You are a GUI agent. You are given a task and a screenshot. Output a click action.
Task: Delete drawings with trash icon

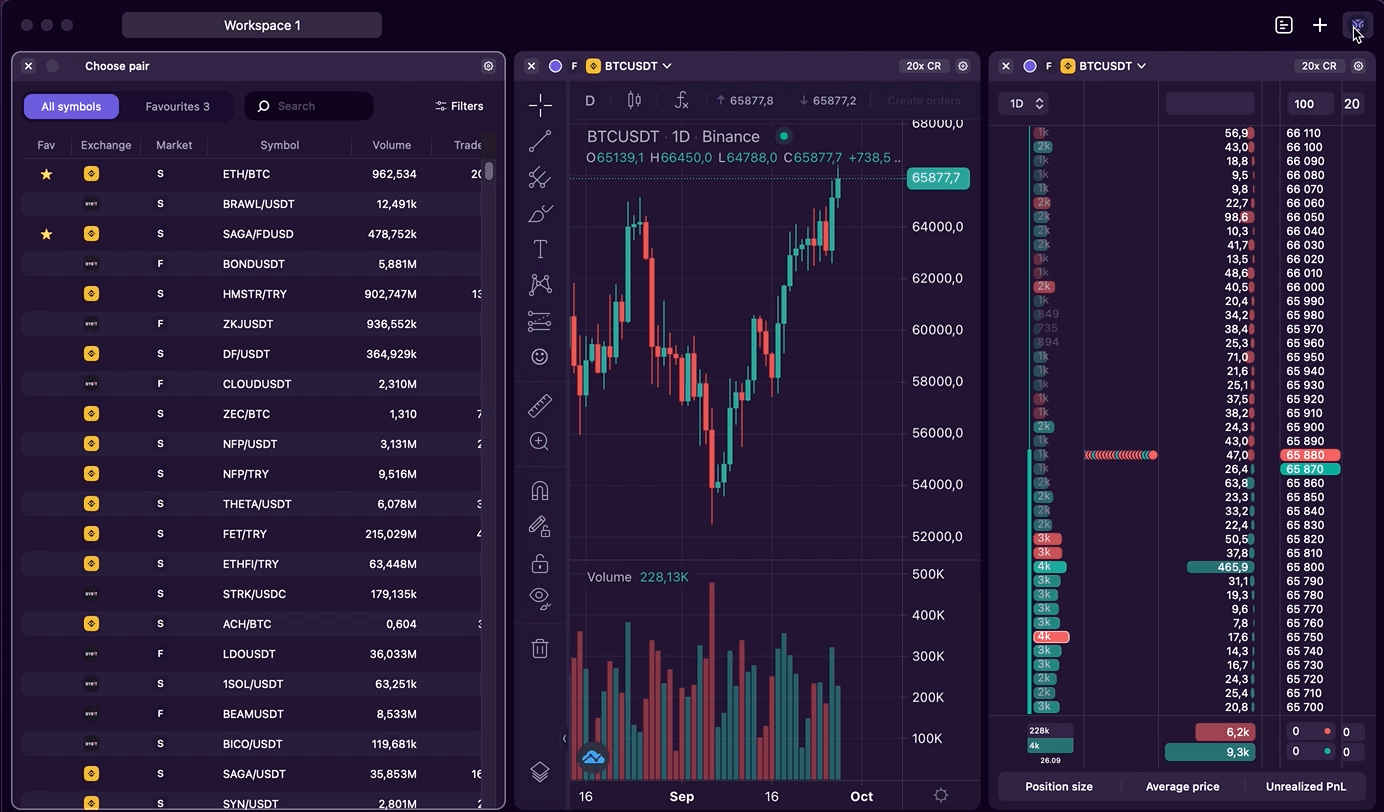540,648
